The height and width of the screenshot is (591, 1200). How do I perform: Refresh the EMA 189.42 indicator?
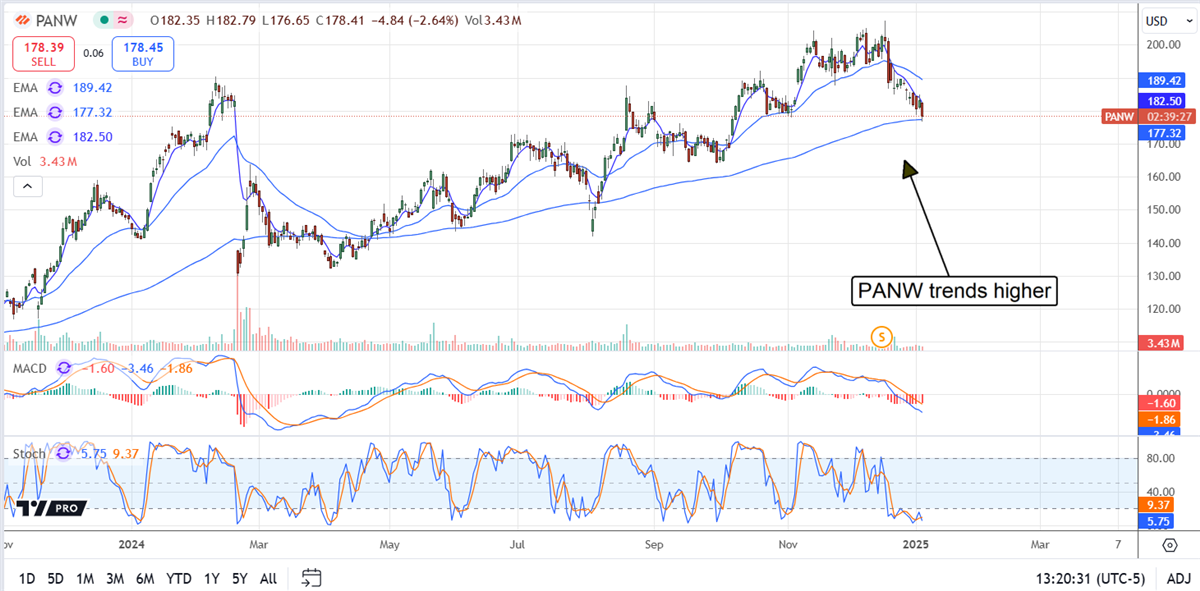coord(55,87)
